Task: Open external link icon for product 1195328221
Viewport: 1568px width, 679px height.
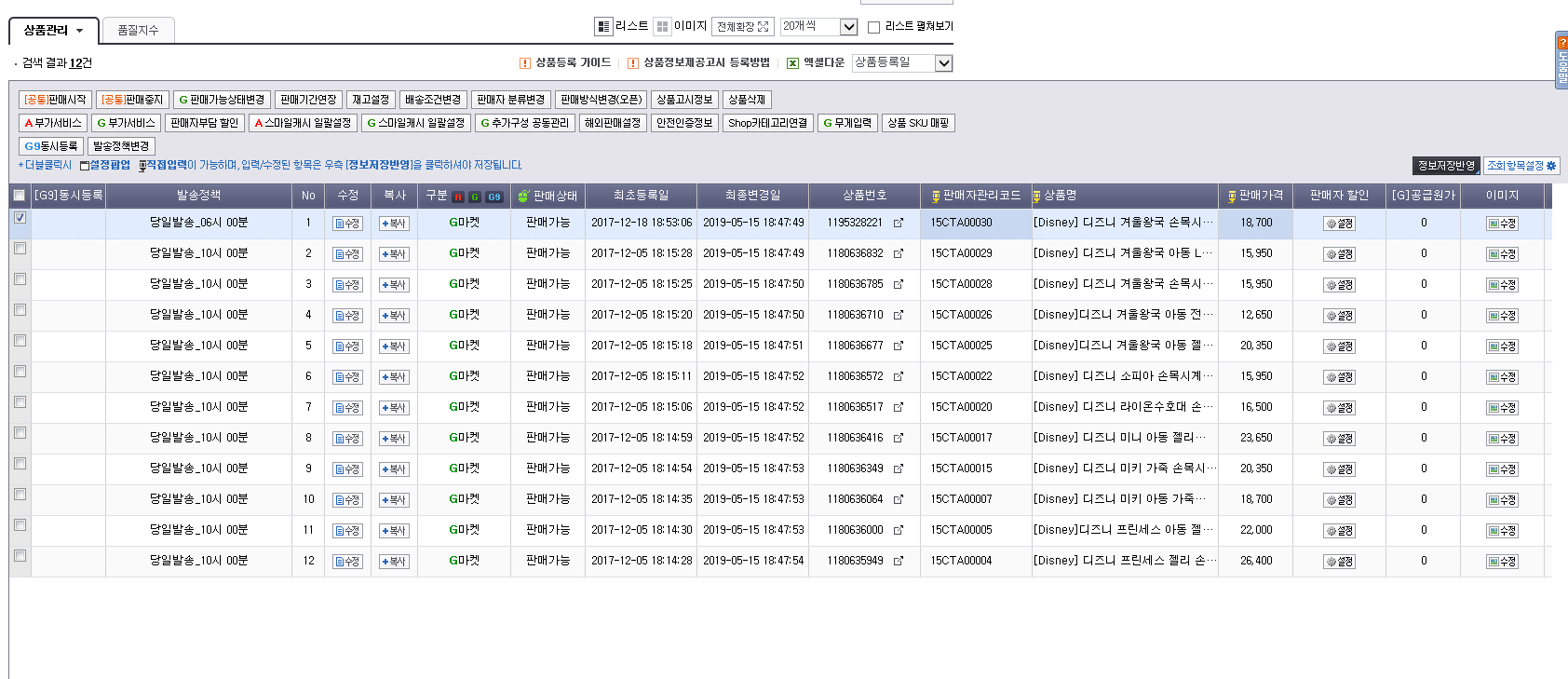Action: [x=899, y=224]
